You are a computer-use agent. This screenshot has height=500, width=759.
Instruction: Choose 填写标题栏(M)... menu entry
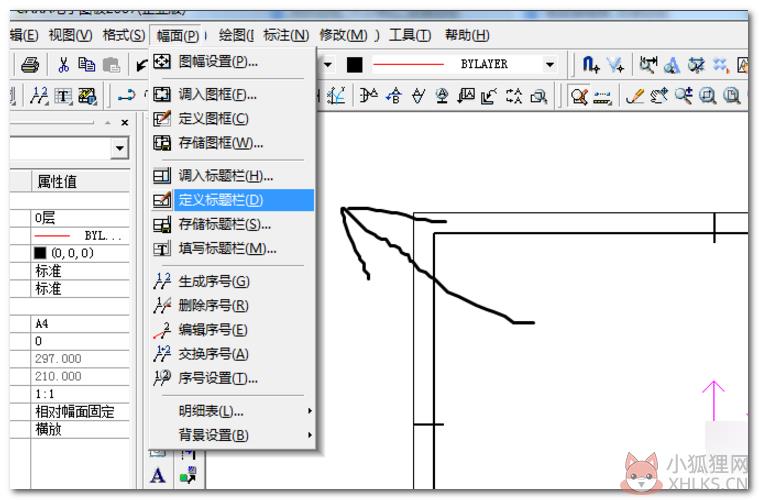233,249
